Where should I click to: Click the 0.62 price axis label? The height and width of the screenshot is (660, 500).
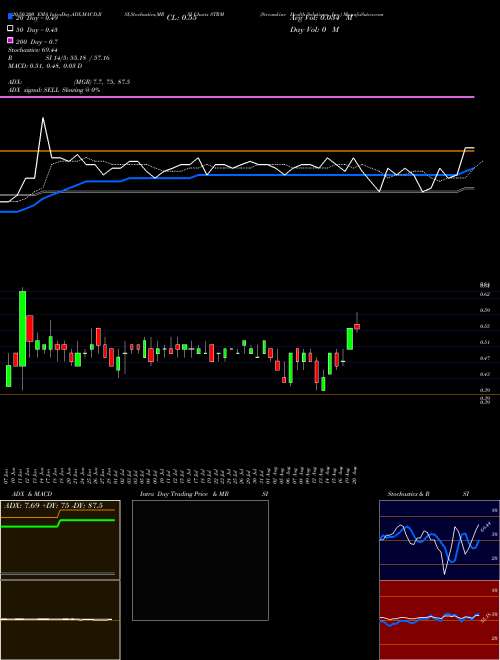tap(486, 294)
